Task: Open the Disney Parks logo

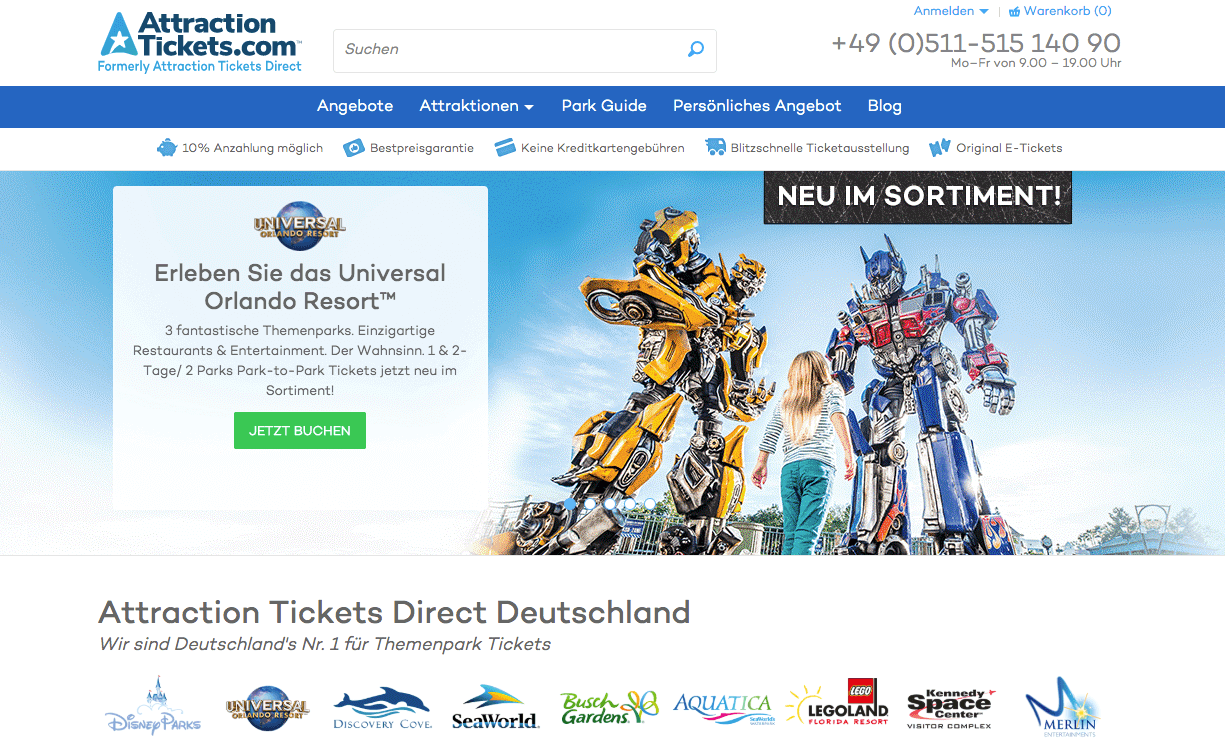Action: (x=153, y=707)
